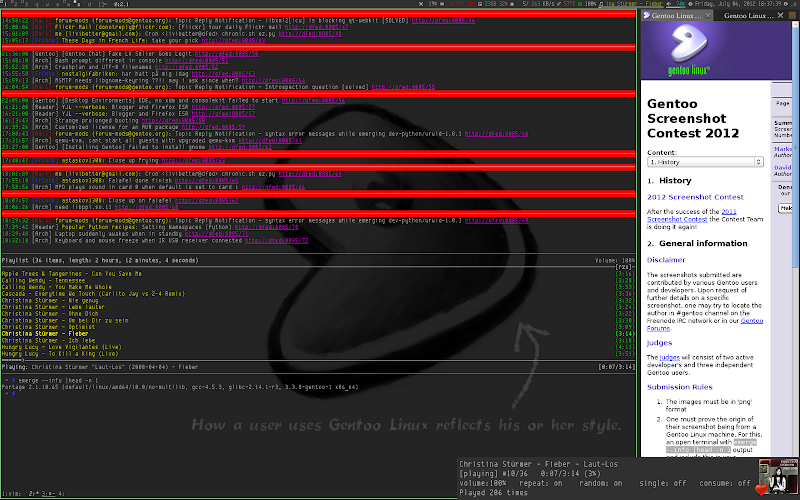Follow the 2011 Screenshot Contest link

tap(691, 215)
